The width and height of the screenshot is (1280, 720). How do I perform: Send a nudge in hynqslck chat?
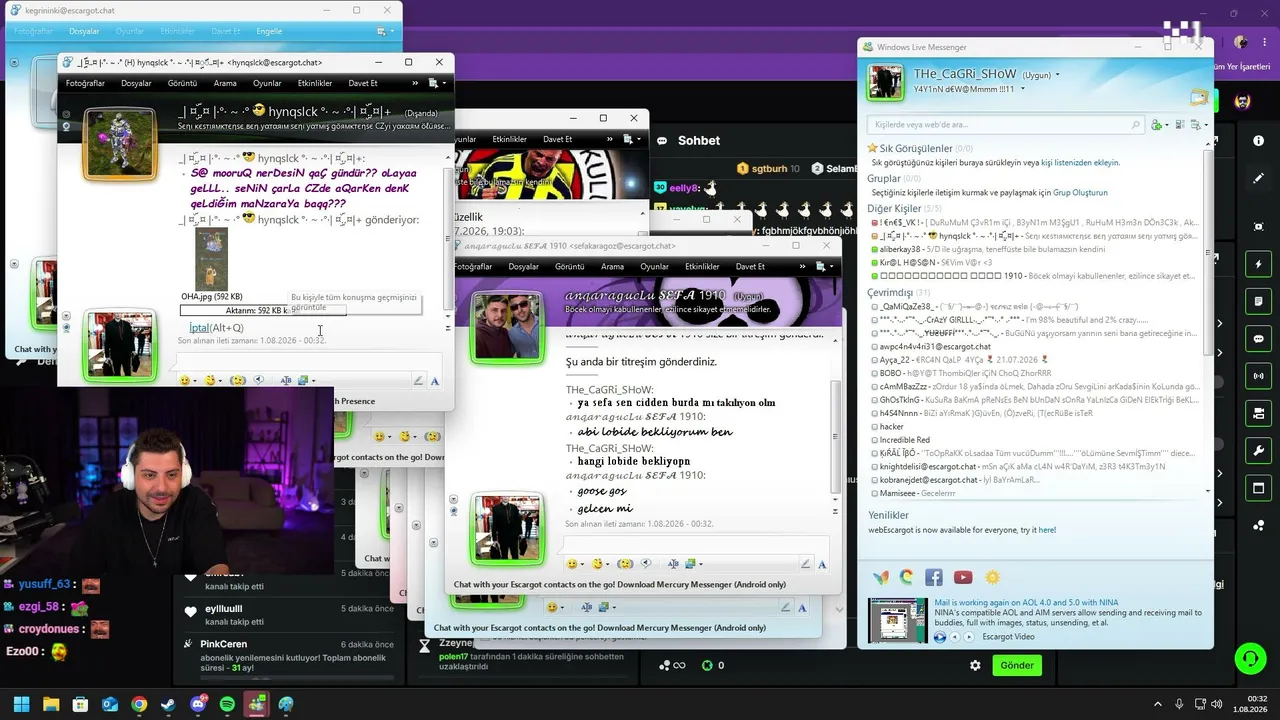point(237,380)
